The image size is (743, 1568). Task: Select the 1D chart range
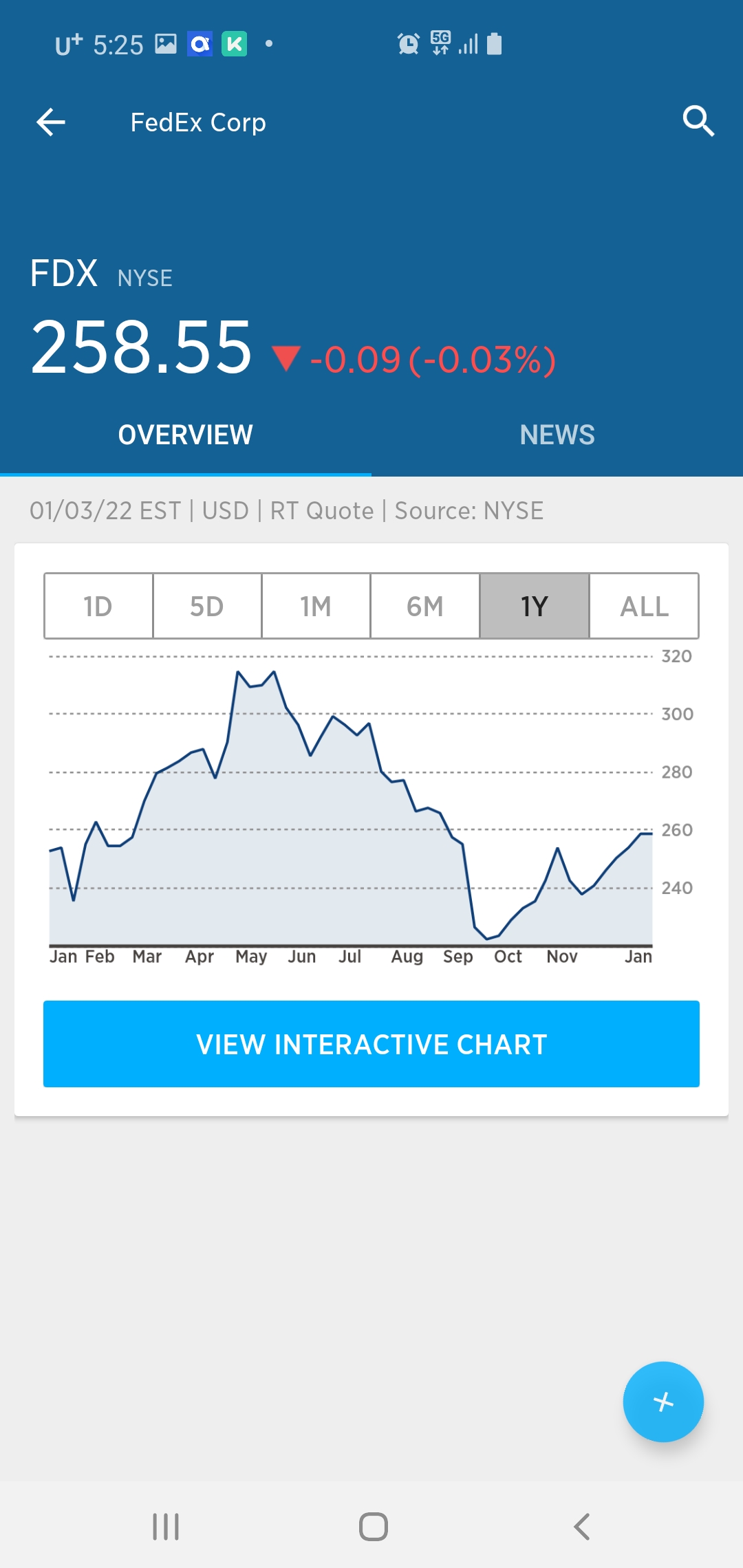tap(98, 606)
